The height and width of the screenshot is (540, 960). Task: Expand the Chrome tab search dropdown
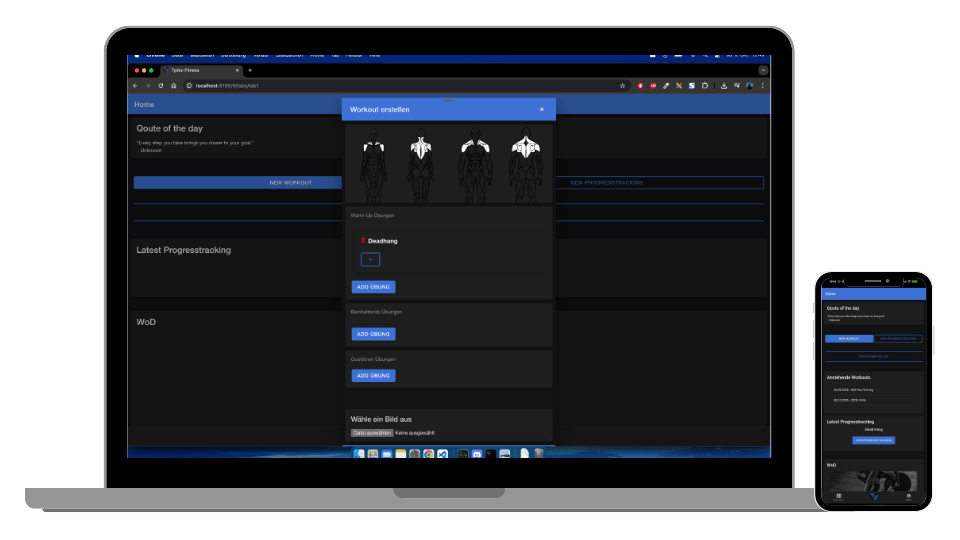click(x=763, y=70)
